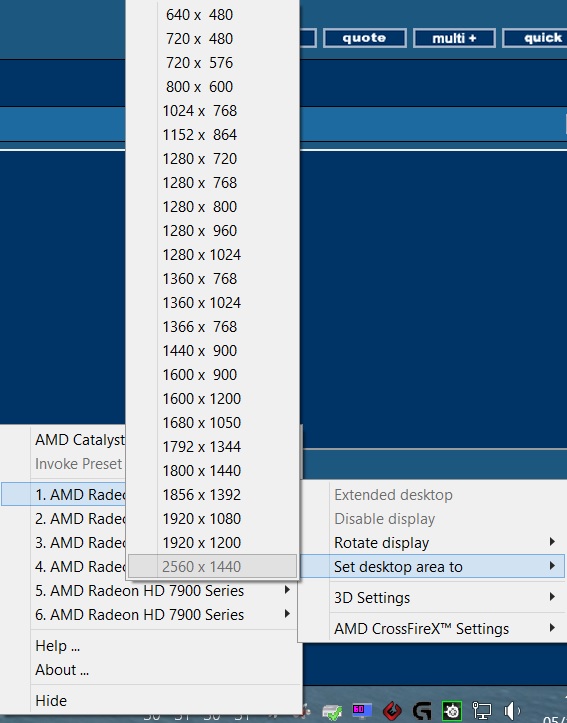Choose 1280 x 1024 desktop area
Viewport: 567px width, 723px height.
click(213, 255)
